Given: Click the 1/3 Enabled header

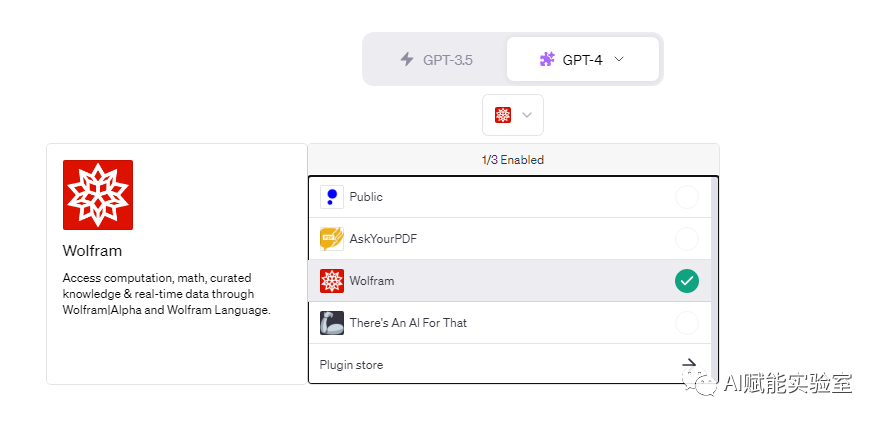Looking at the screenshot, I should click(x=513, y=160).
